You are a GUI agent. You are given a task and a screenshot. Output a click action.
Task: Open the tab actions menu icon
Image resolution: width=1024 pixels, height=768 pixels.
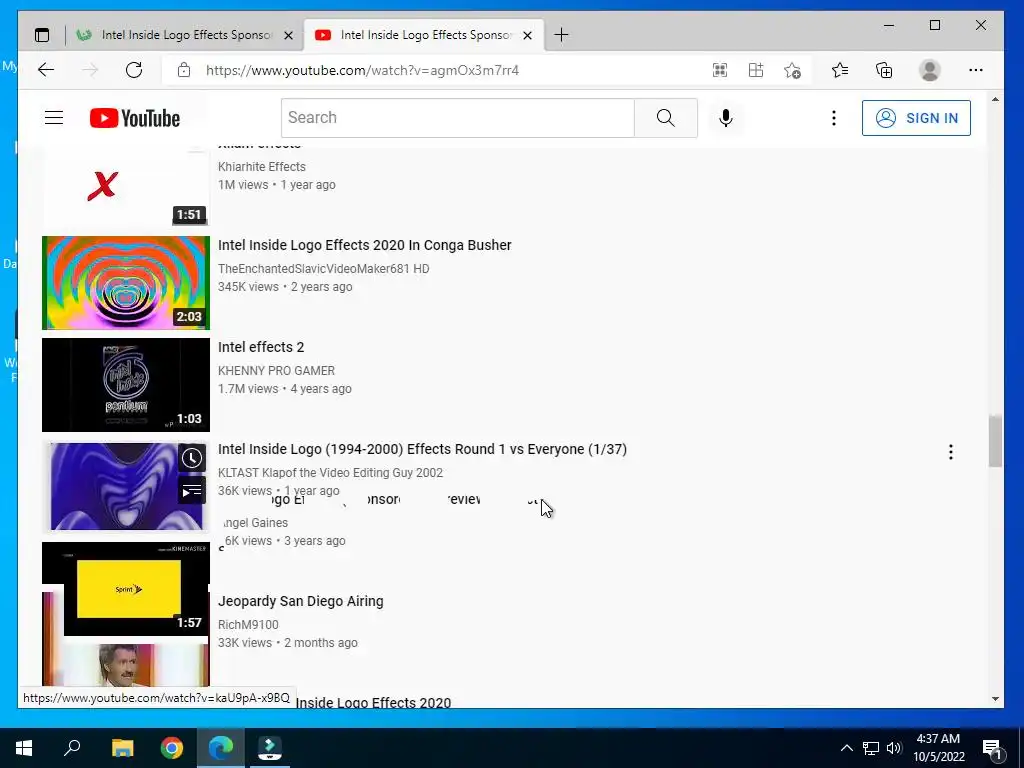click(x=42, y=35)
